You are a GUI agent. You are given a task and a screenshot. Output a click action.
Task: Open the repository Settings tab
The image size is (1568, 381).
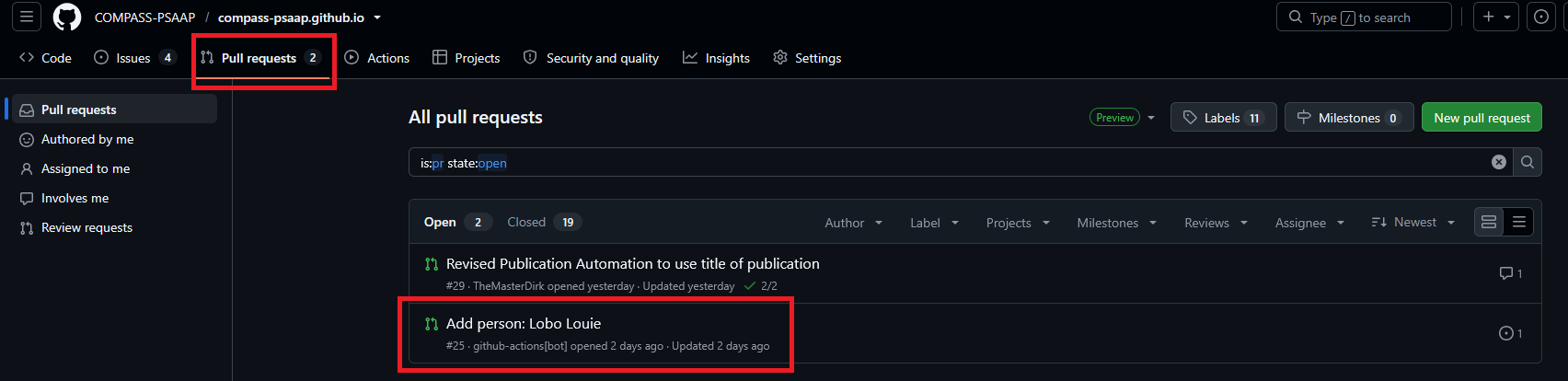[807, 57]
